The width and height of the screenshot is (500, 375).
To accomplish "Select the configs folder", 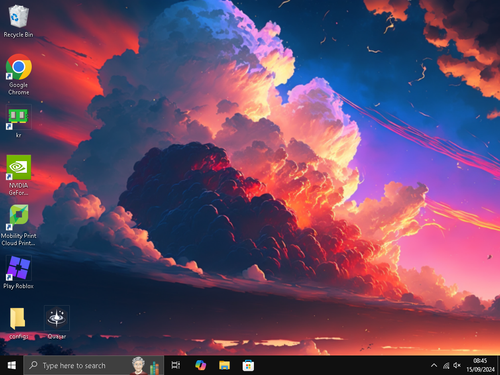I will 18,323.
